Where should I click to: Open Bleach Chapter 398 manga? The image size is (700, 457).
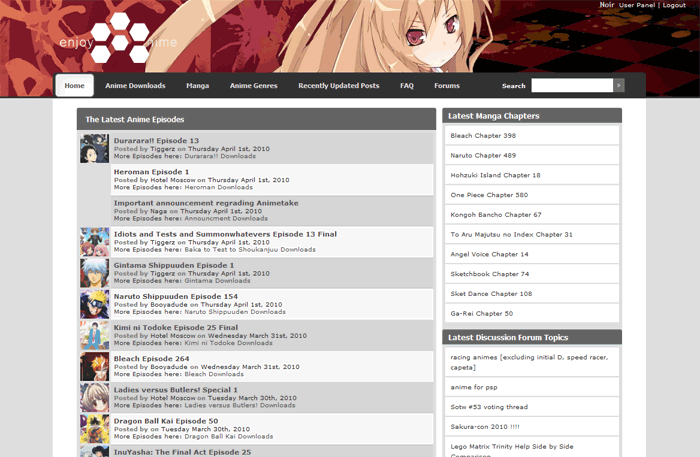[x=483, y=136]
